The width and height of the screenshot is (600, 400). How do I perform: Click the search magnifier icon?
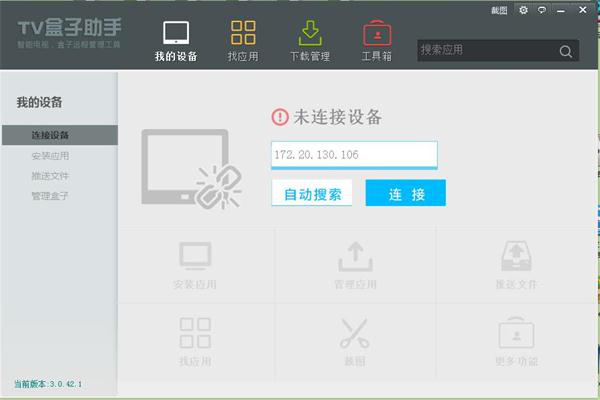pyautogui.click(x=566, y=51)
